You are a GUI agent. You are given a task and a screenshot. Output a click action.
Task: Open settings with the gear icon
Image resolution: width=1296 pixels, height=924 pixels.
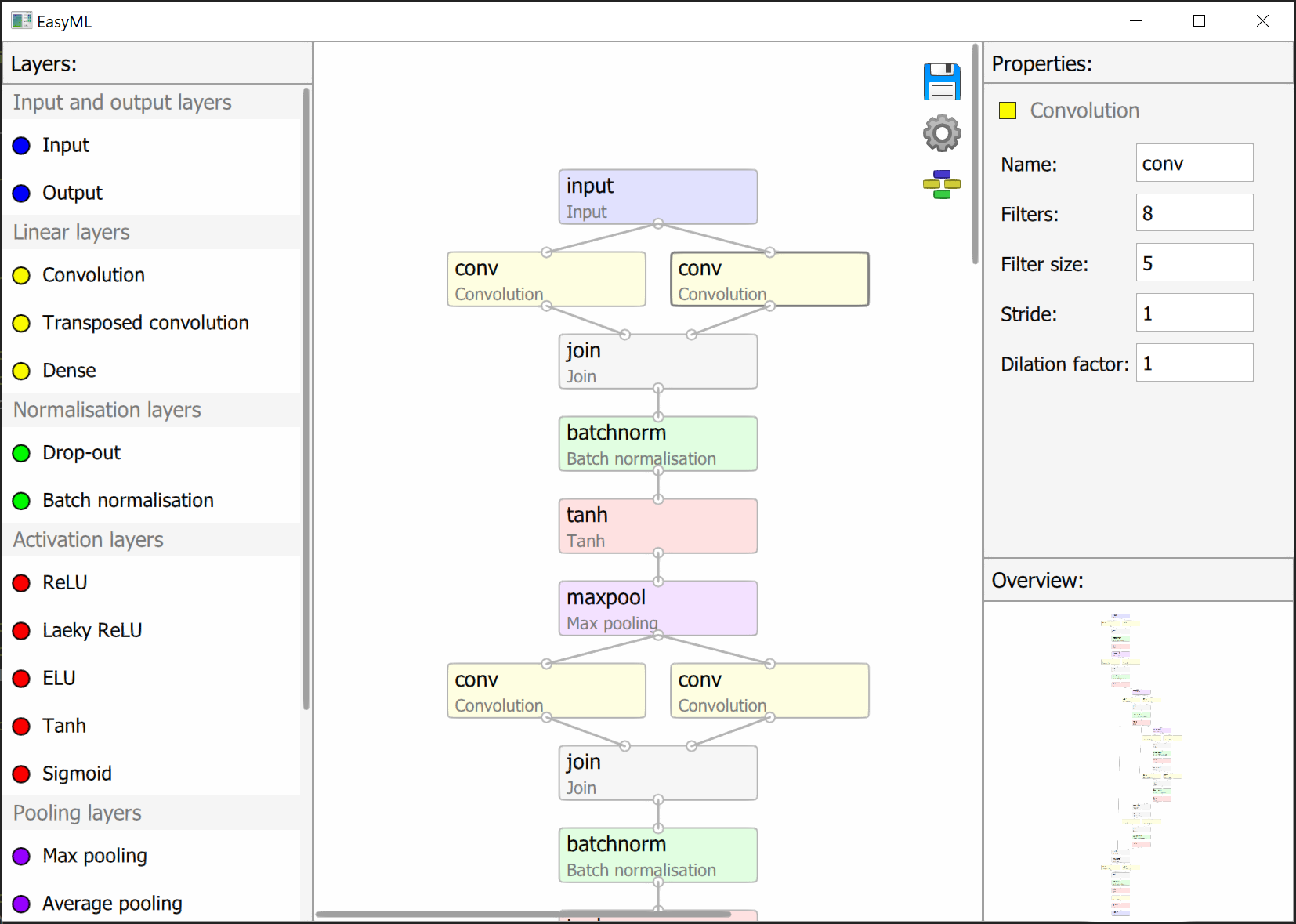point(942,133)
